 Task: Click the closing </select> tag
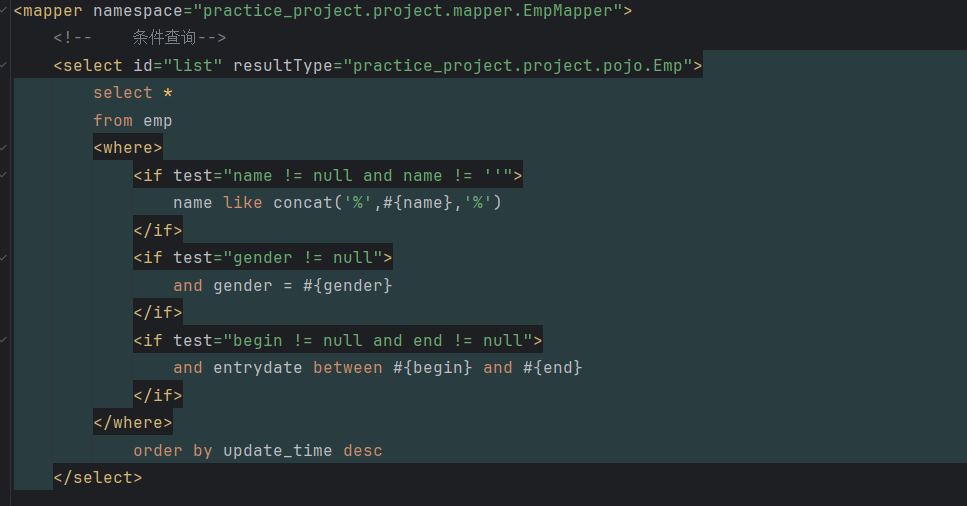[x=97, y=478]
